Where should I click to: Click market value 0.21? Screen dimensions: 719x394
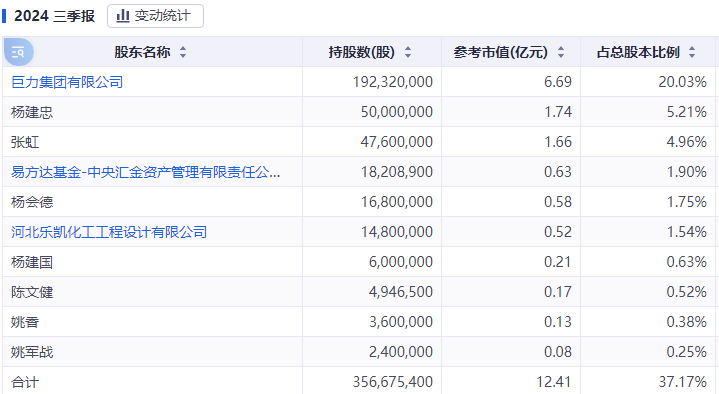(558, 262)
